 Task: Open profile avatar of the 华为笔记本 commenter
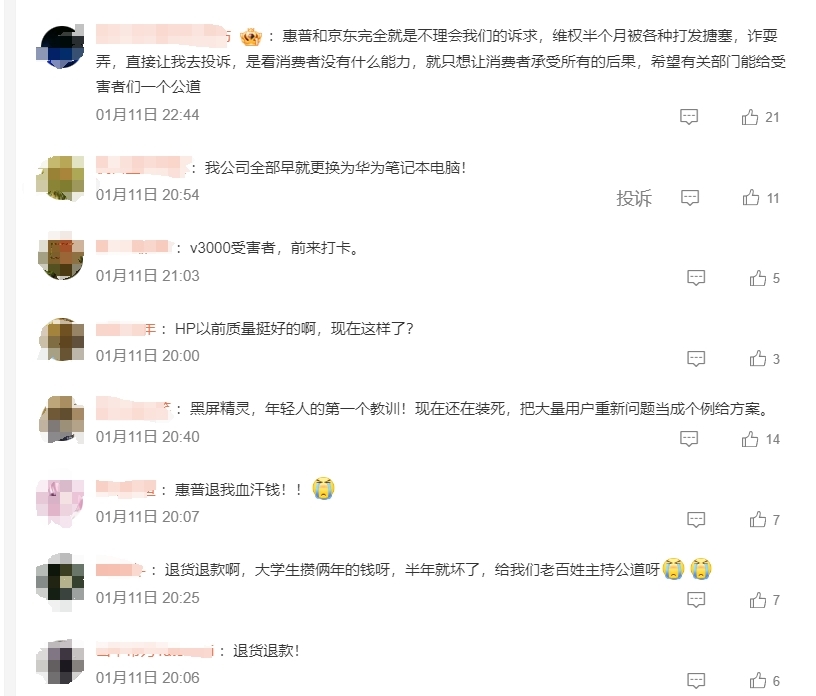click(x=60, y=178)
